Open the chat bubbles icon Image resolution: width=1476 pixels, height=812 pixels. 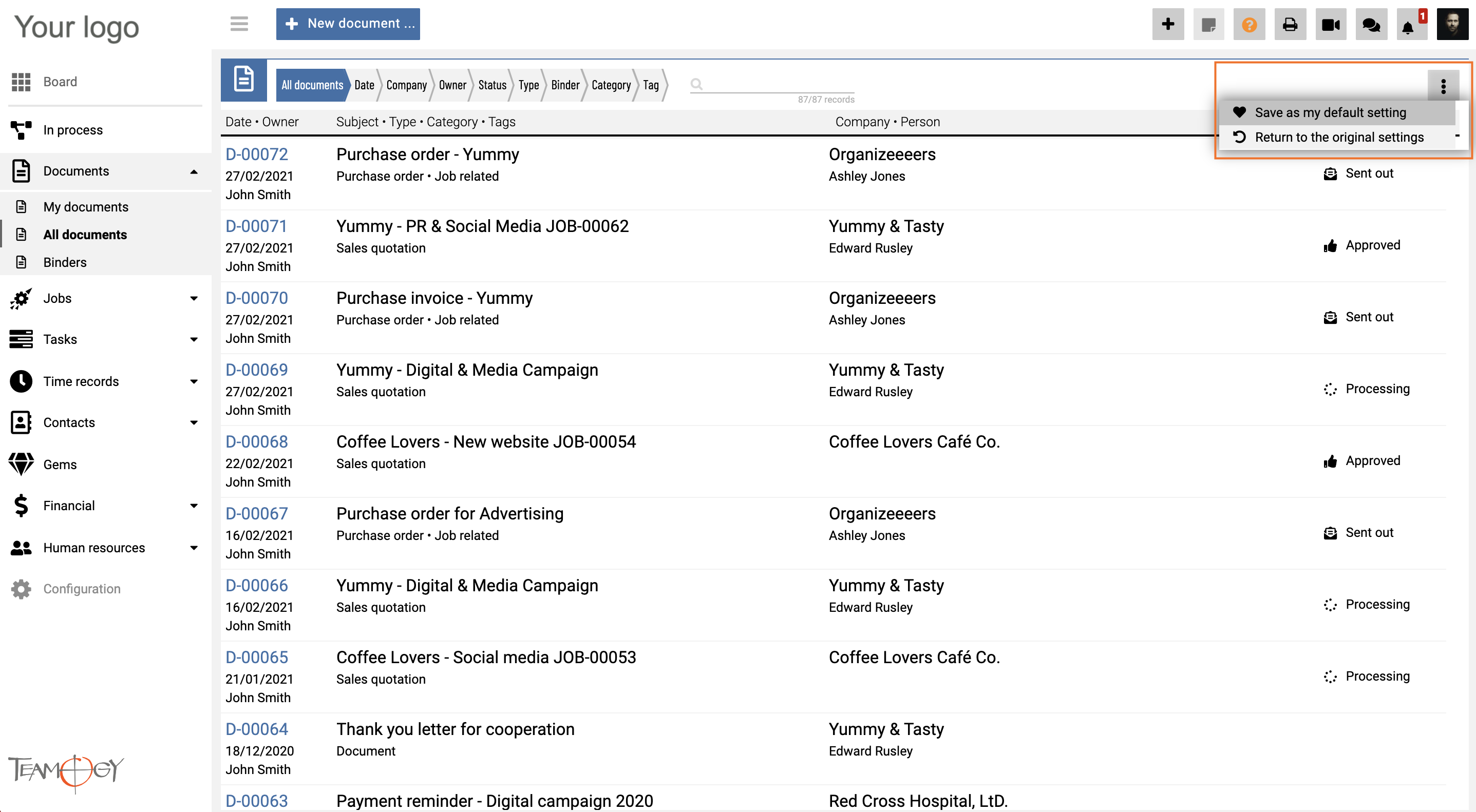1371,24
